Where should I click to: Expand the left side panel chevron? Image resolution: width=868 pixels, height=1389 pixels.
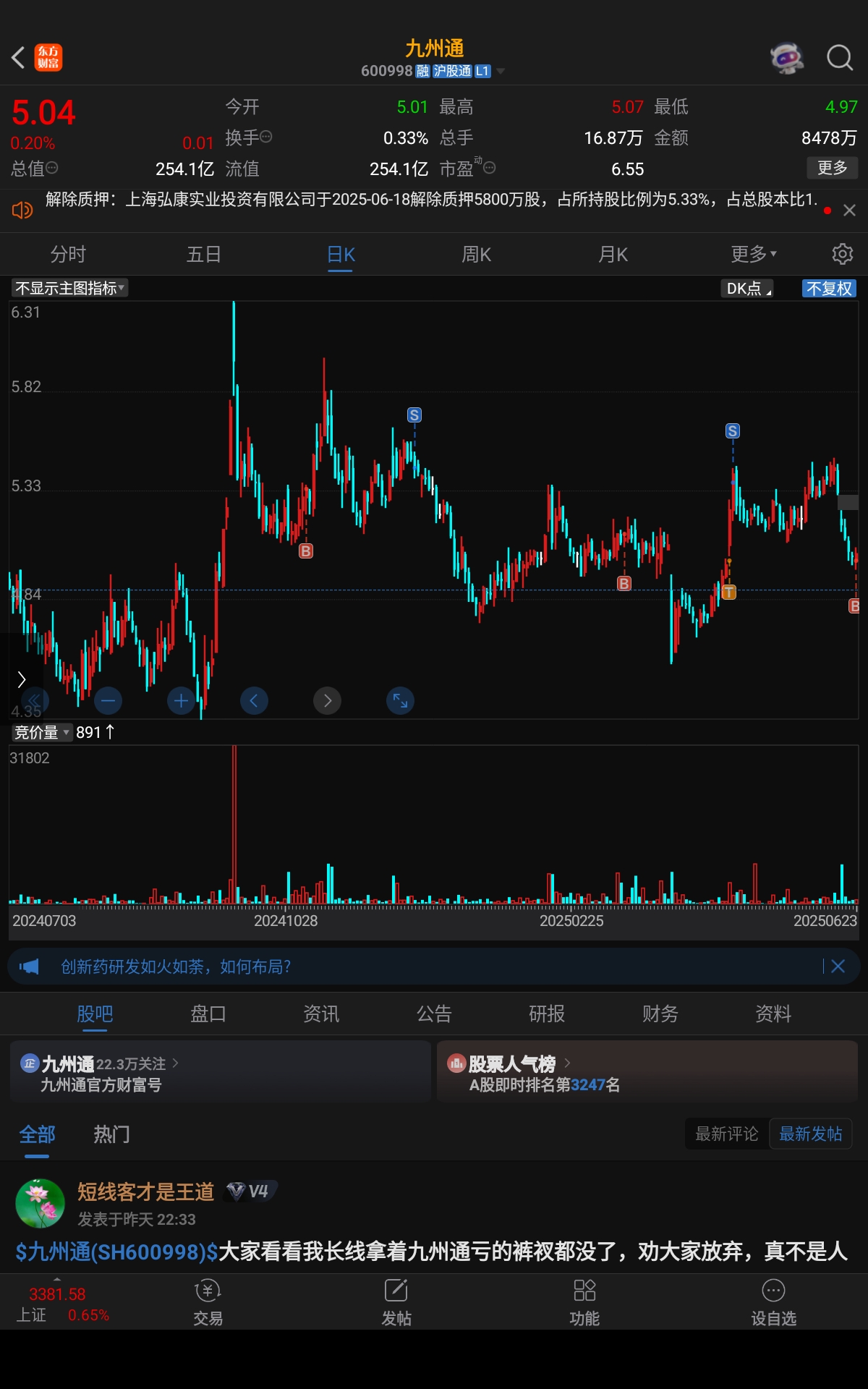[x=21, y=679]
